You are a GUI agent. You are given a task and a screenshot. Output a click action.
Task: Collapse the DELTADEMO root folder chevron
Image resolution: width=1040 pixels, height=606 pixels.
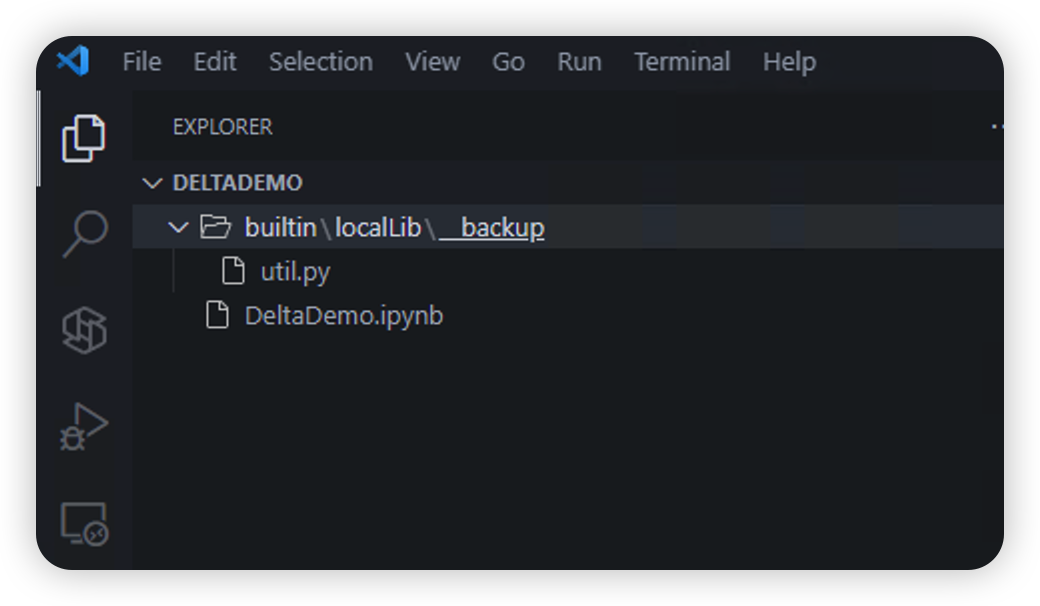click(x=153, y=183)
